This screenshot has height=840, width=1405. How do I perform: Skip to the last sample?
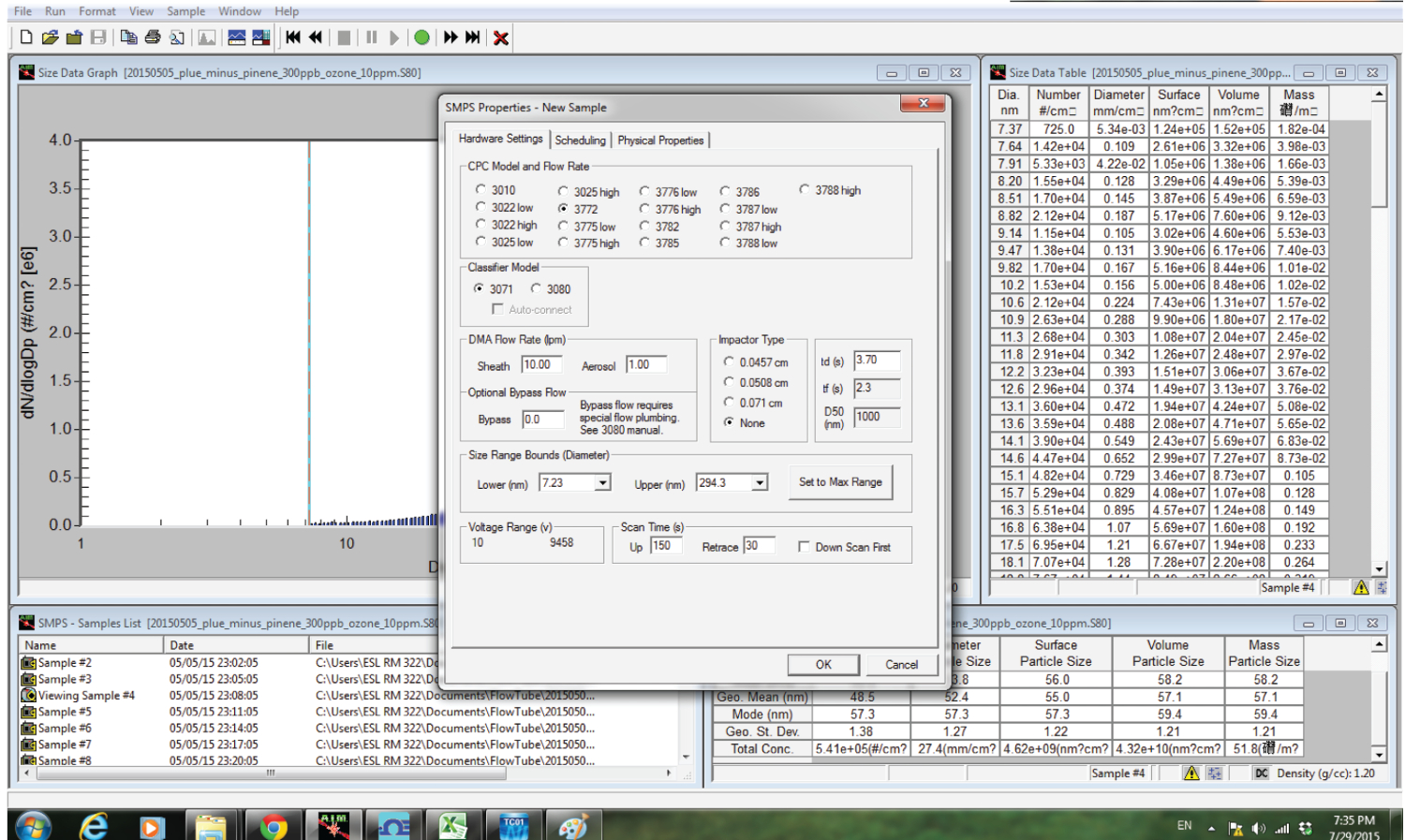point(474,37)
